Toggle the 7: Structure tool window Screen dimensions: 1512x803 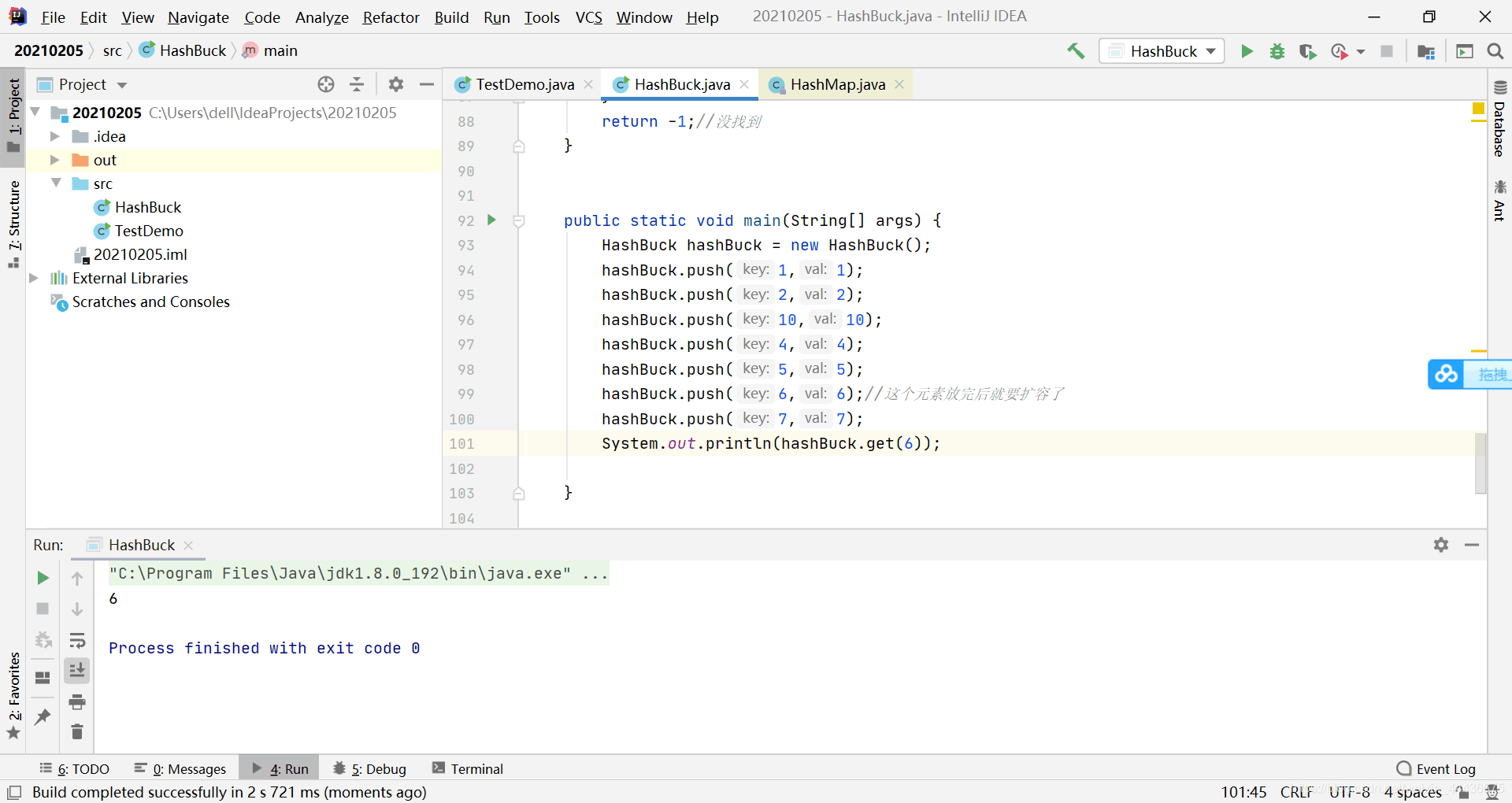(13, 224)
